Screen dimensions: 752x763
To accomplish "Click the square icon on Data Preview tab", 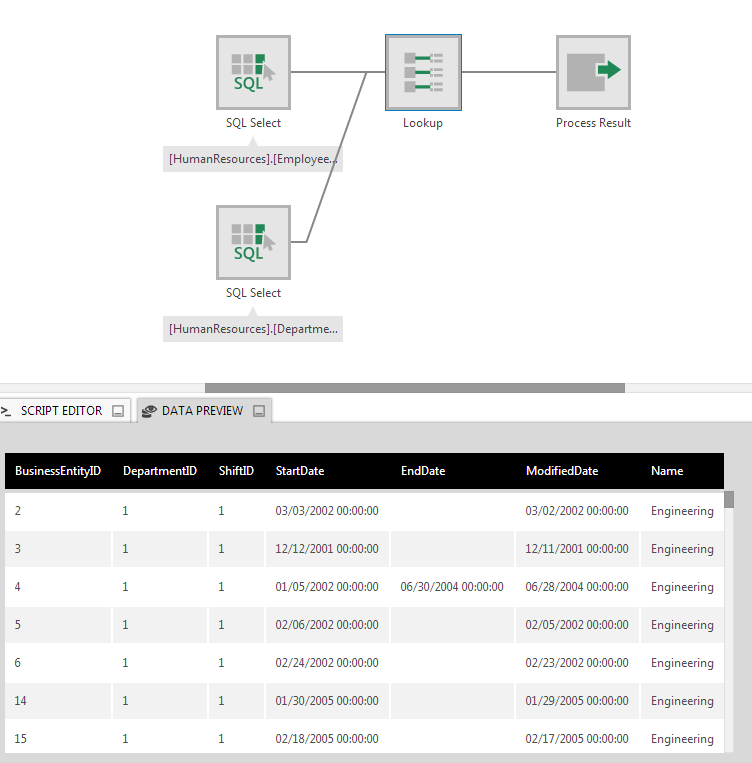I will (x=259, y=411).
